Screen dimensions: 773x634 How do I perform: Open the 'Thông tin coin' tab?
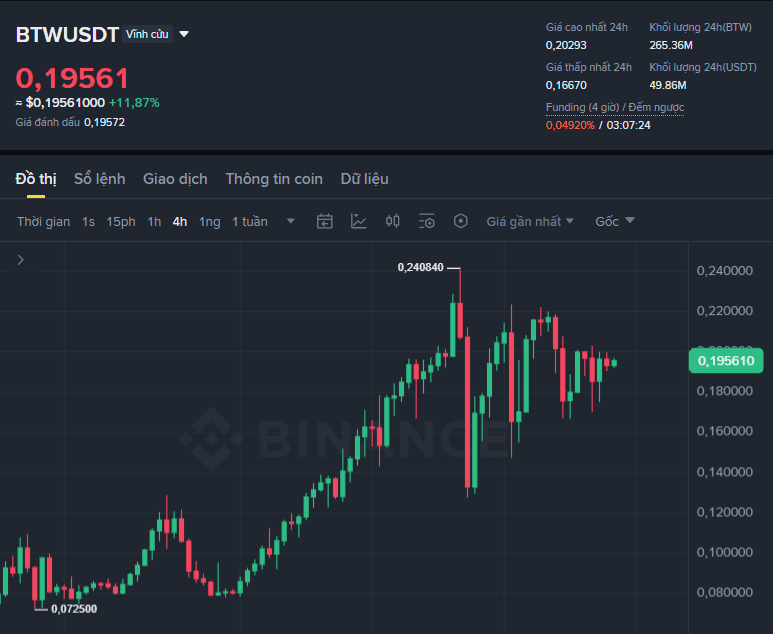pos(274,179)
